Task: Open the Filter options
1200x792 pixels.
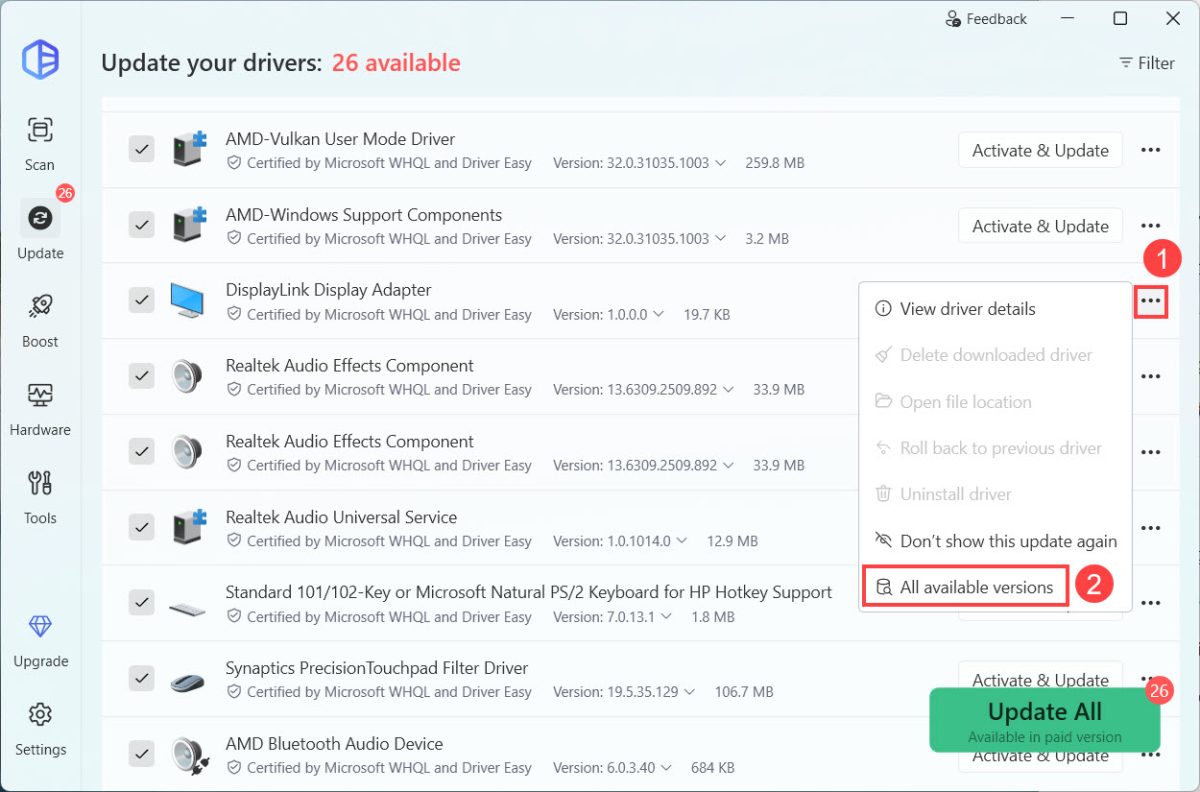Action: [x=1146, y=63]
